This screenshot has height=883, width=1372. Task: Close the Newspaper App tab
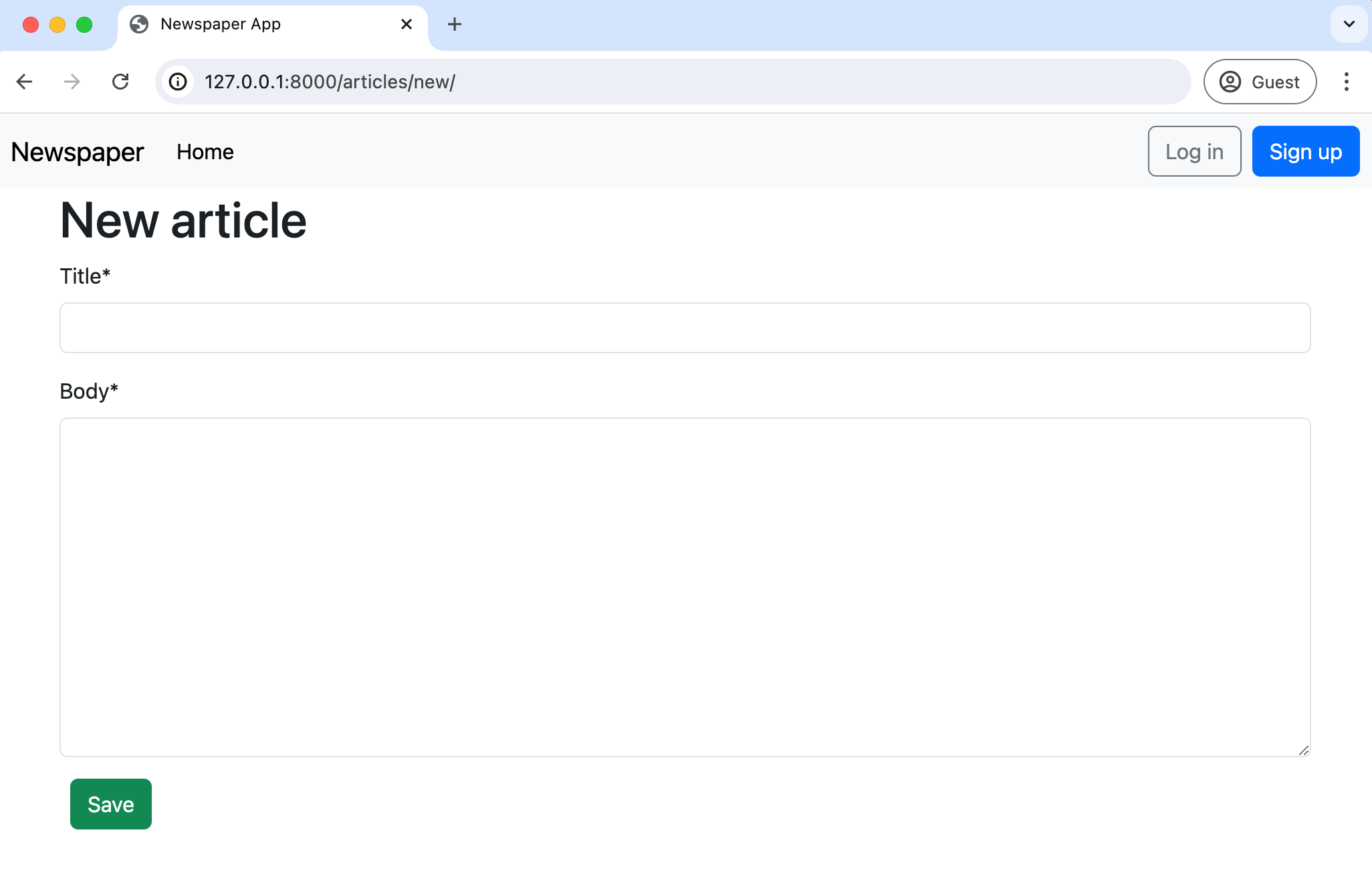[x=407, y=24]
